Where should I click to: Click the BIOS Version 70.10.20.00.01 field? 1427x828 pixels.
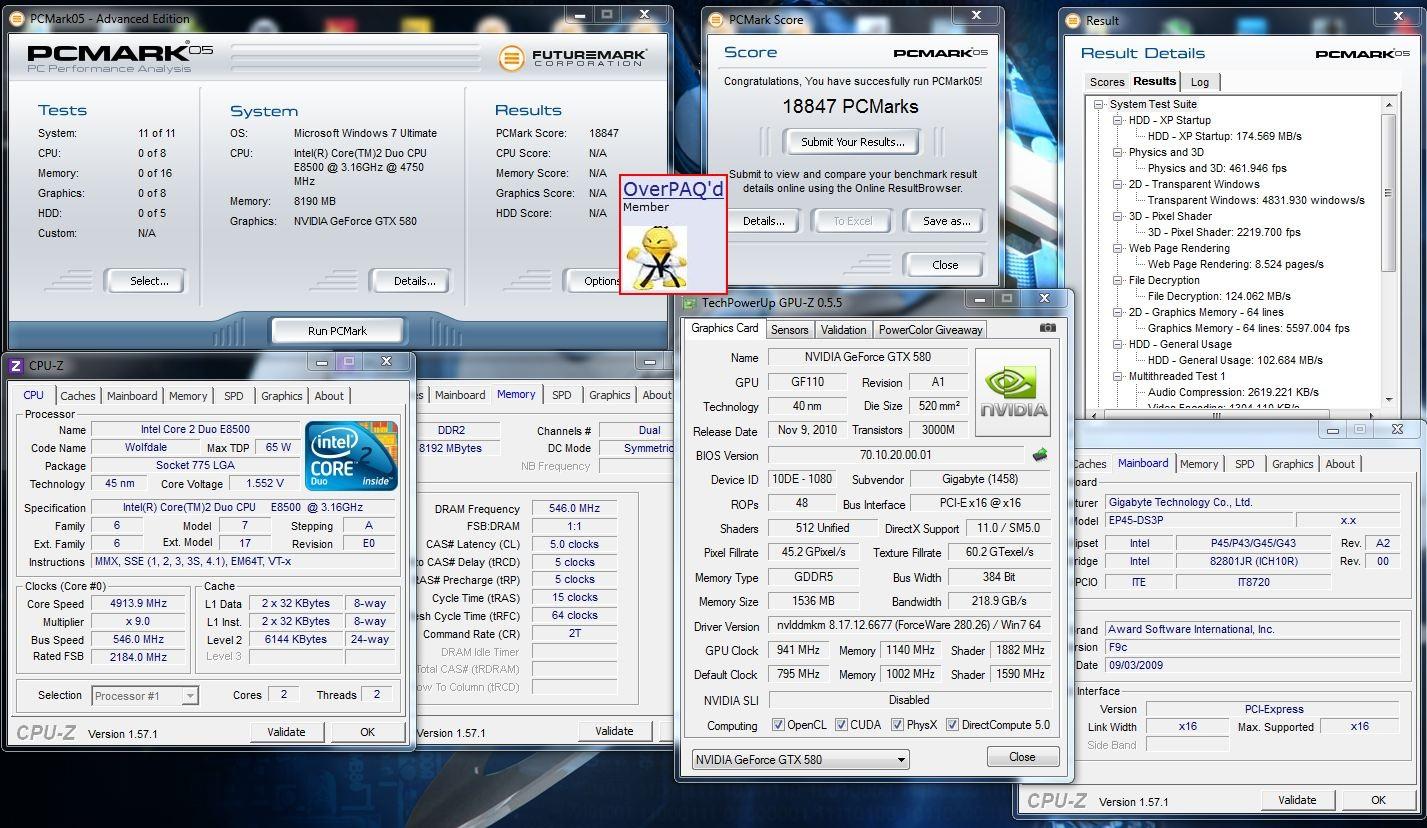[x=896, y=455]
